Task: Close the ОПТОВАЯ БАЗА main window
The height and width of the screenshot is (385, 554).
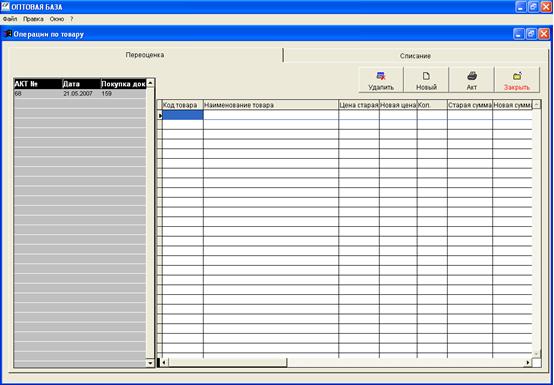Action: pyautogui.click(x=546, y=7)
